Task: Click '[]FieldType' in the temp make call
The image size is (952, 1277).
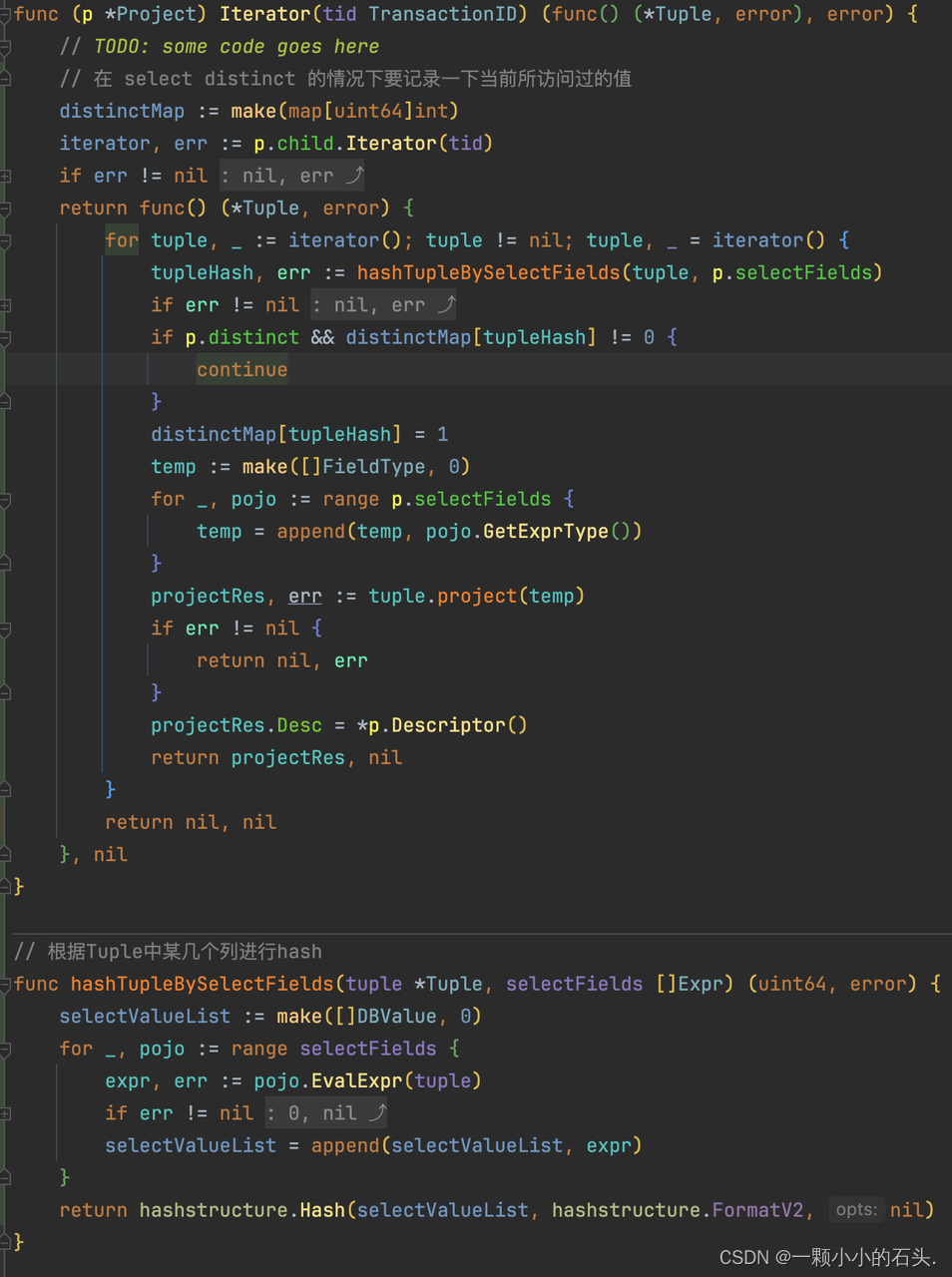Action: [361, 466]
